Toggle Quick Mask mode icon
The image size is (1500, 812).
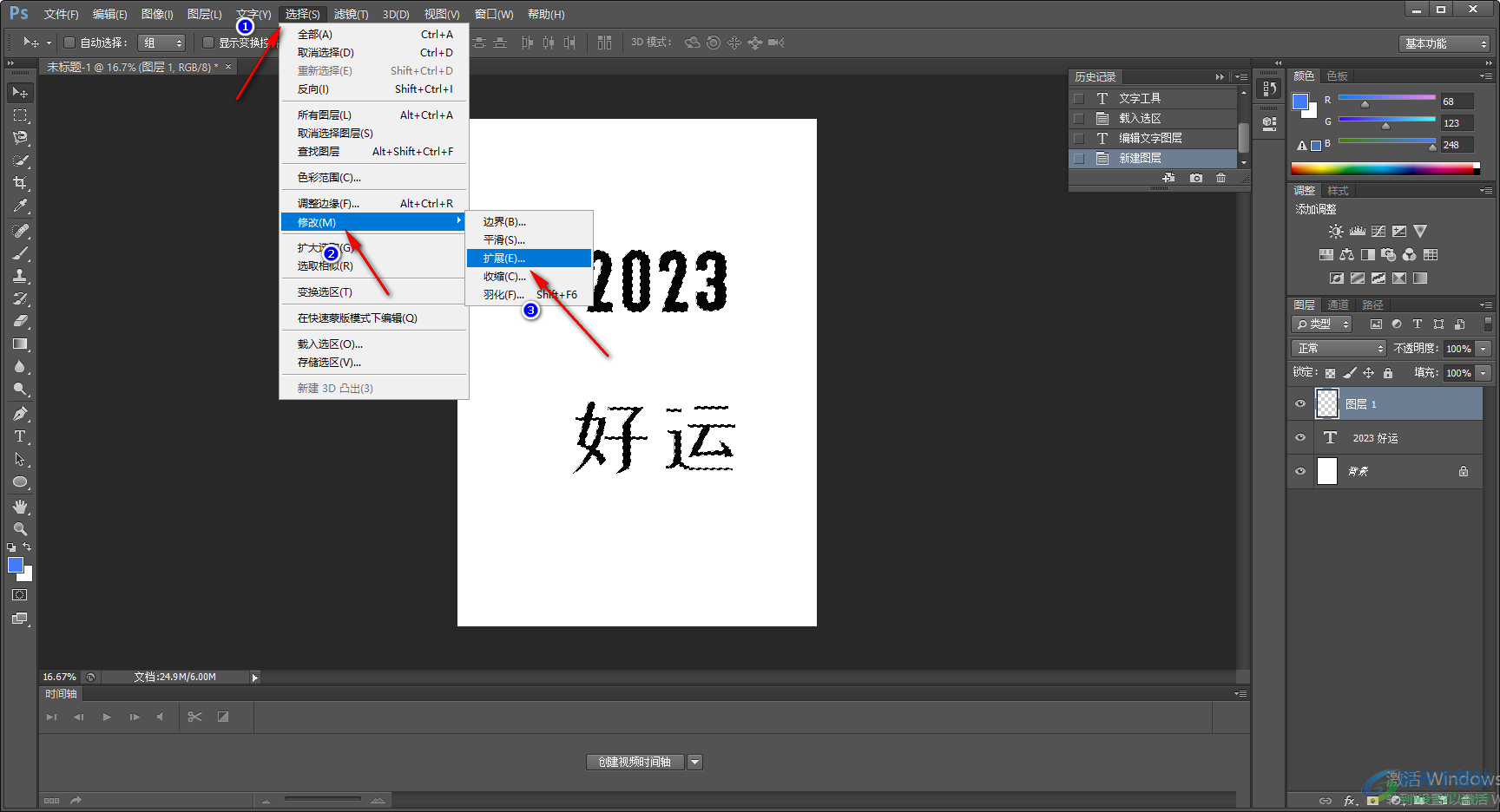click(x=20, y=595)
